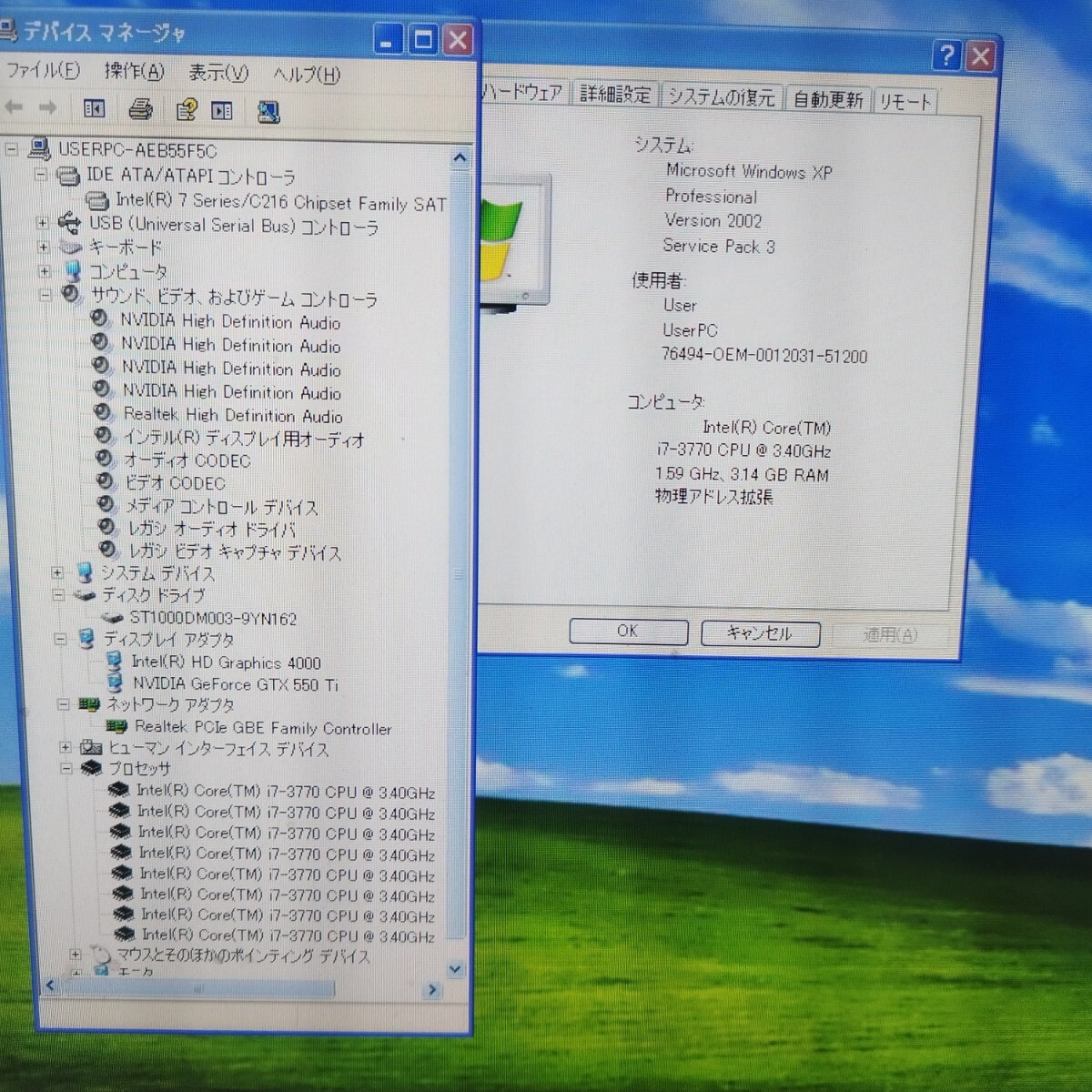1092x1092 pixels.
Task: Collapse the ディスク ドライブ category
Action: pos(58,595)
